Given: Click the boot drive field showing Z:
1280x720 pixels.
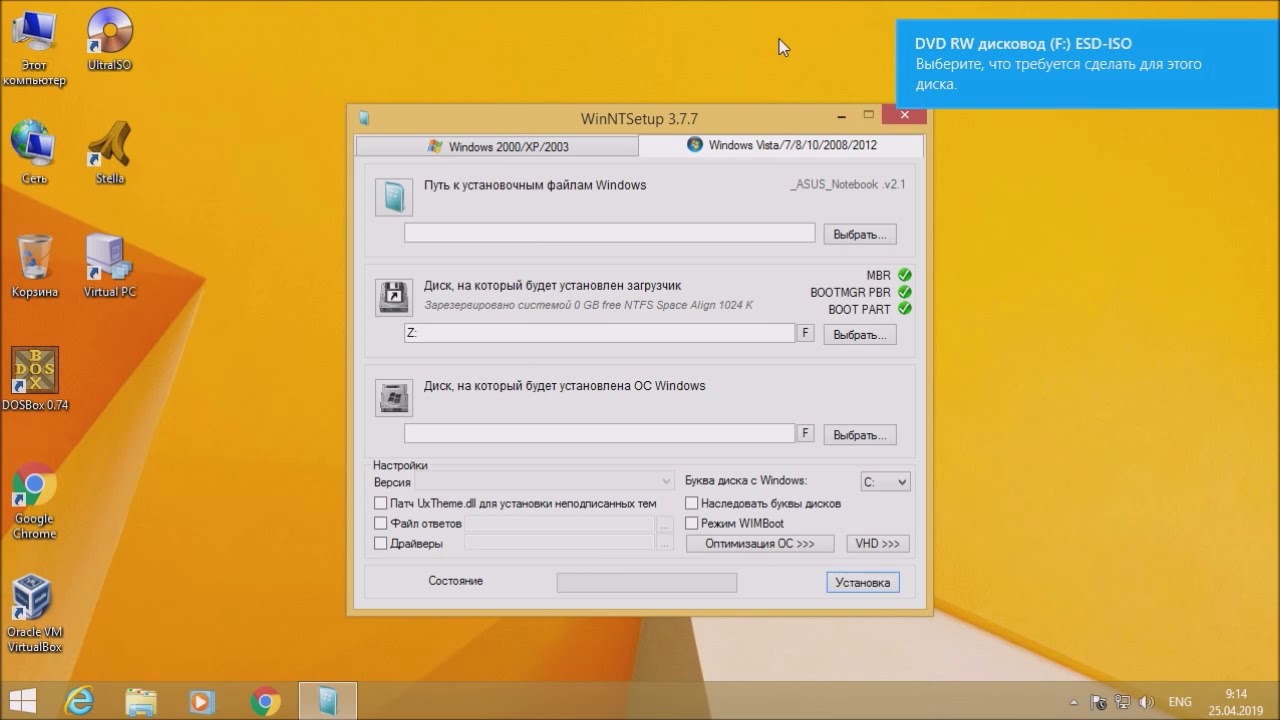Looking at the screenshot, I should coord(599,333).
